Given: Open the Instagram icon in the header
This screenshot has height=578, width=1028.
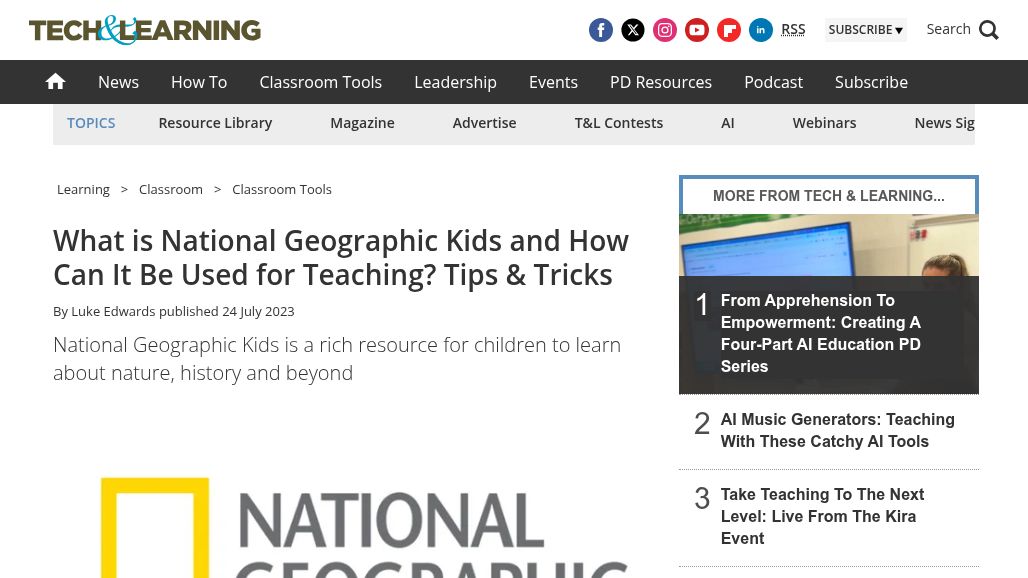Looking at the screenshot, I should (664, 30).
